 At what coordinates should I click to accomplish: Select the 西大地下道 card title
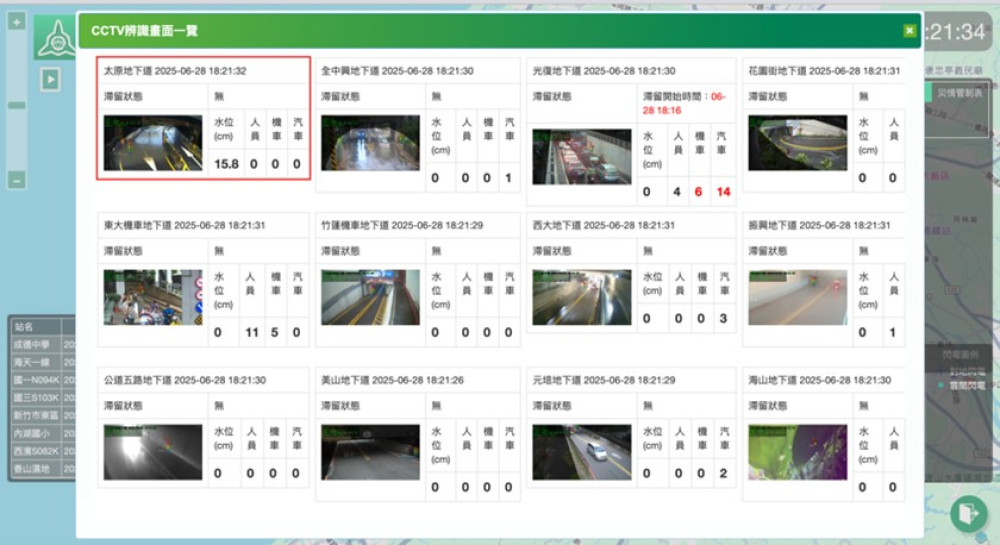coord(604,225)
